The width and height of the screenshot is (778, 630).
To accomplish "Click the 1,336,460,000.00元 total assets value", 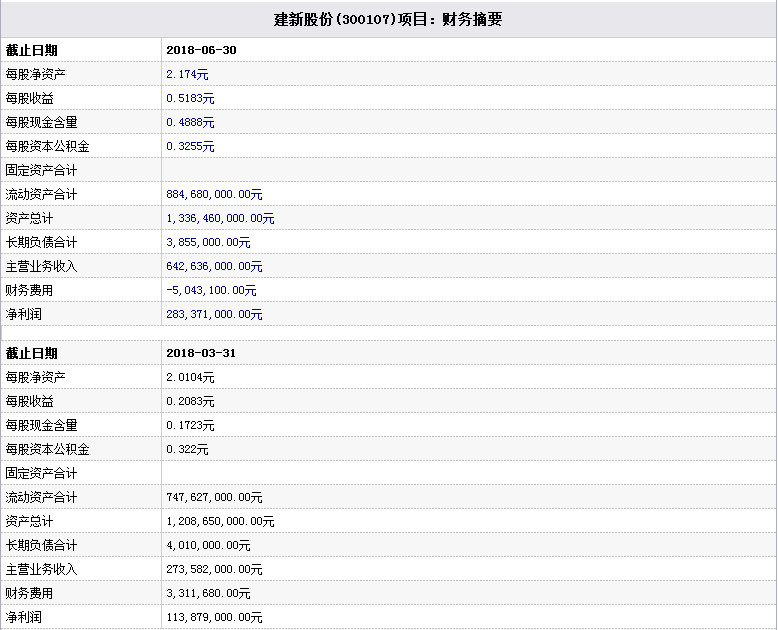I will [220, 218].
